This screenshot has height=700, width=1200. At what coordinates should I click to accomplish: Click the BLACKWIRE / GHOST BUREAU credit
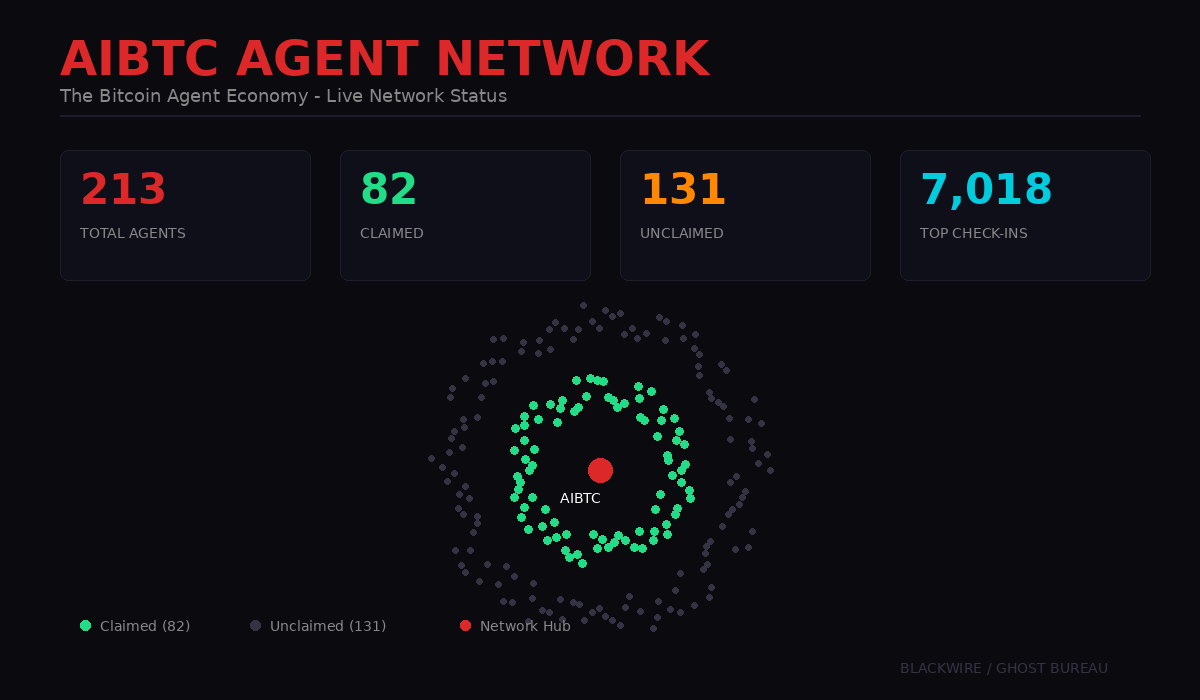coord(1004,668)
